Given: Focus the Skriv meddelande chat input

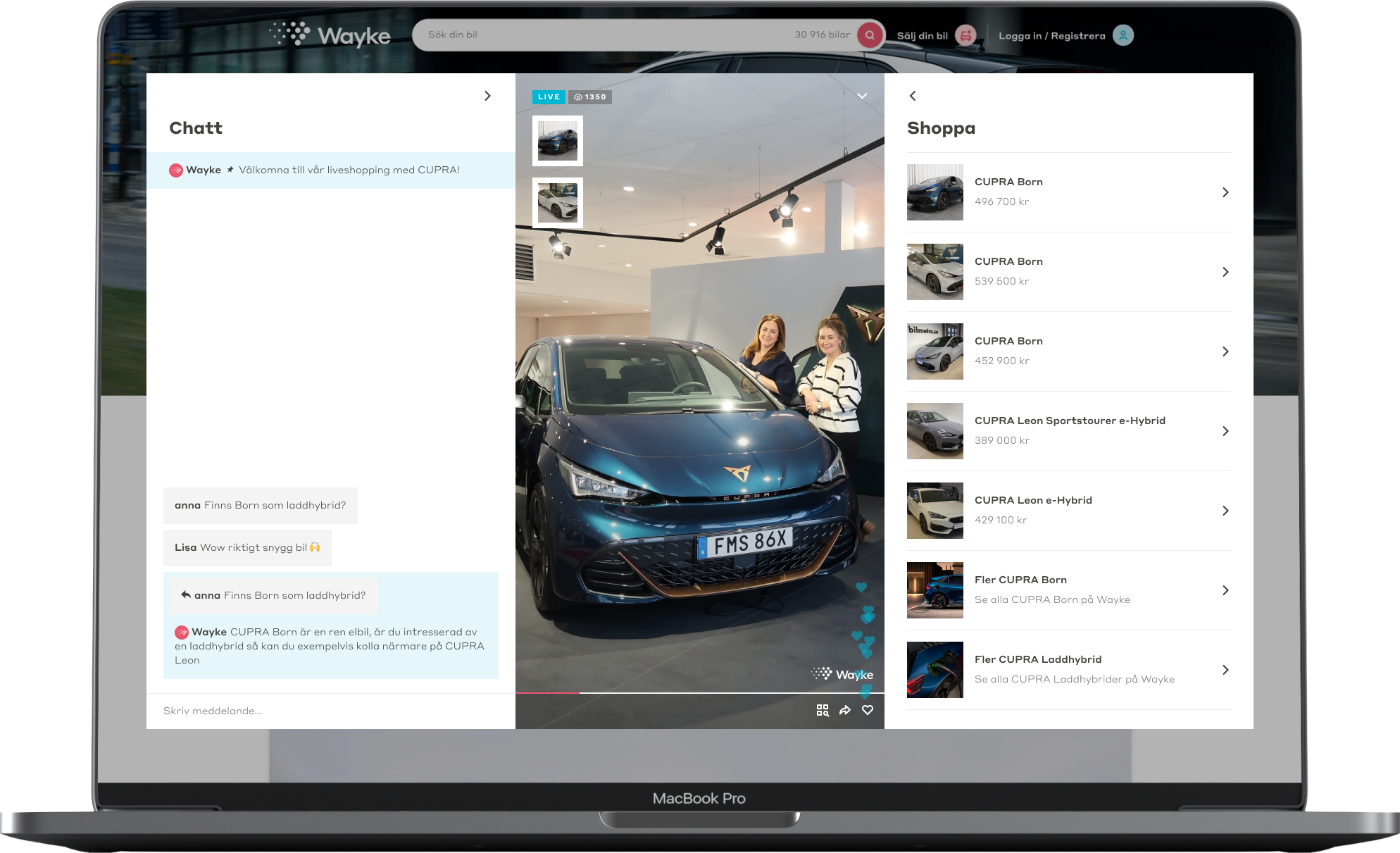Looking at the screenshot, I should click(x=331, y=711).
